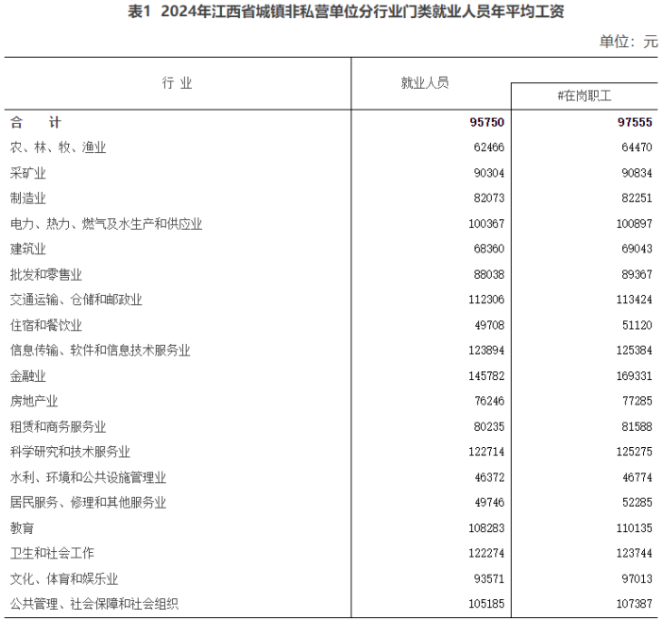The image size is (662, 620).
Task: Click the value 122714
Action: pos(486,451)
